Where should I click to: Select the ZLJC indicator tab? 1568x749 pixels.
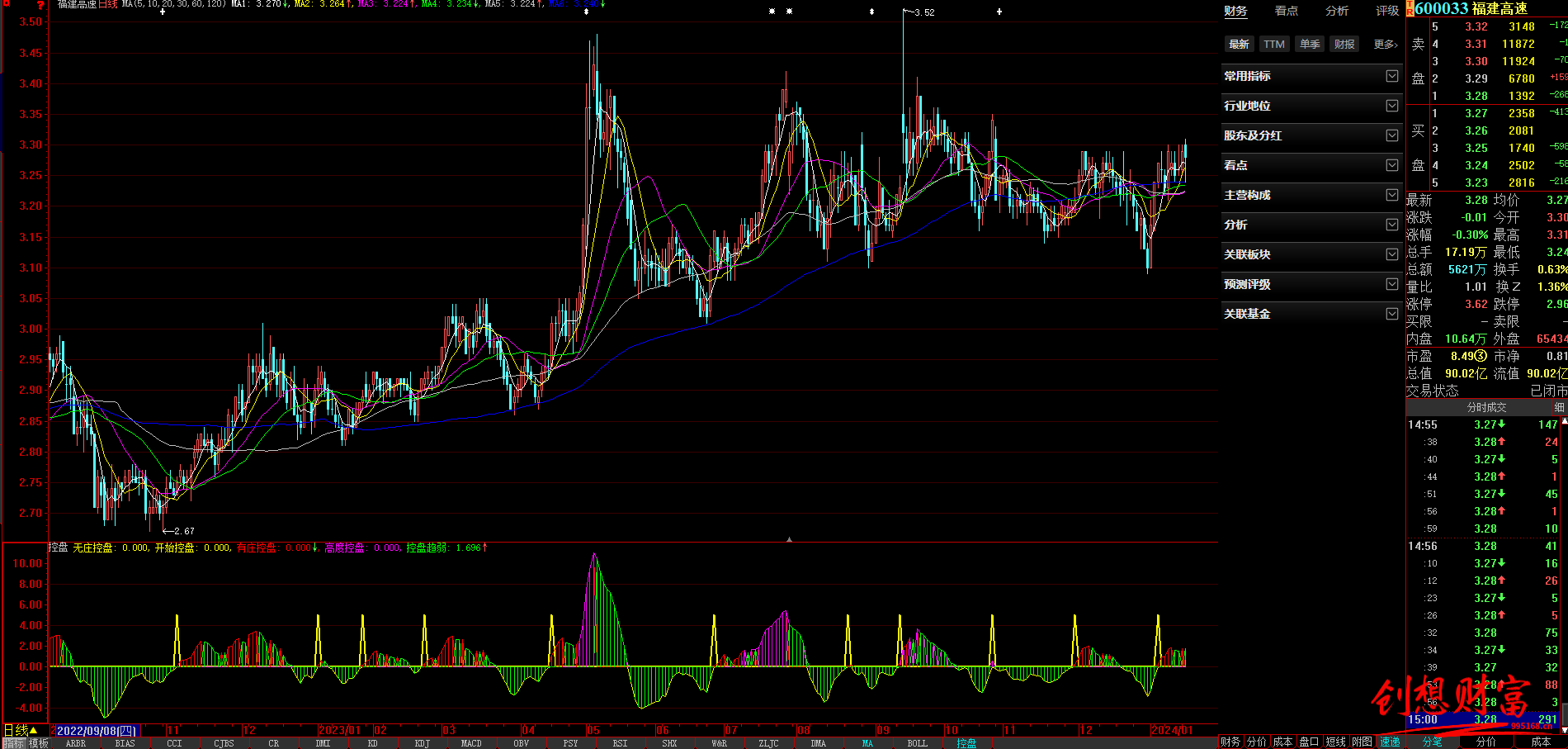tap(768, 743)
